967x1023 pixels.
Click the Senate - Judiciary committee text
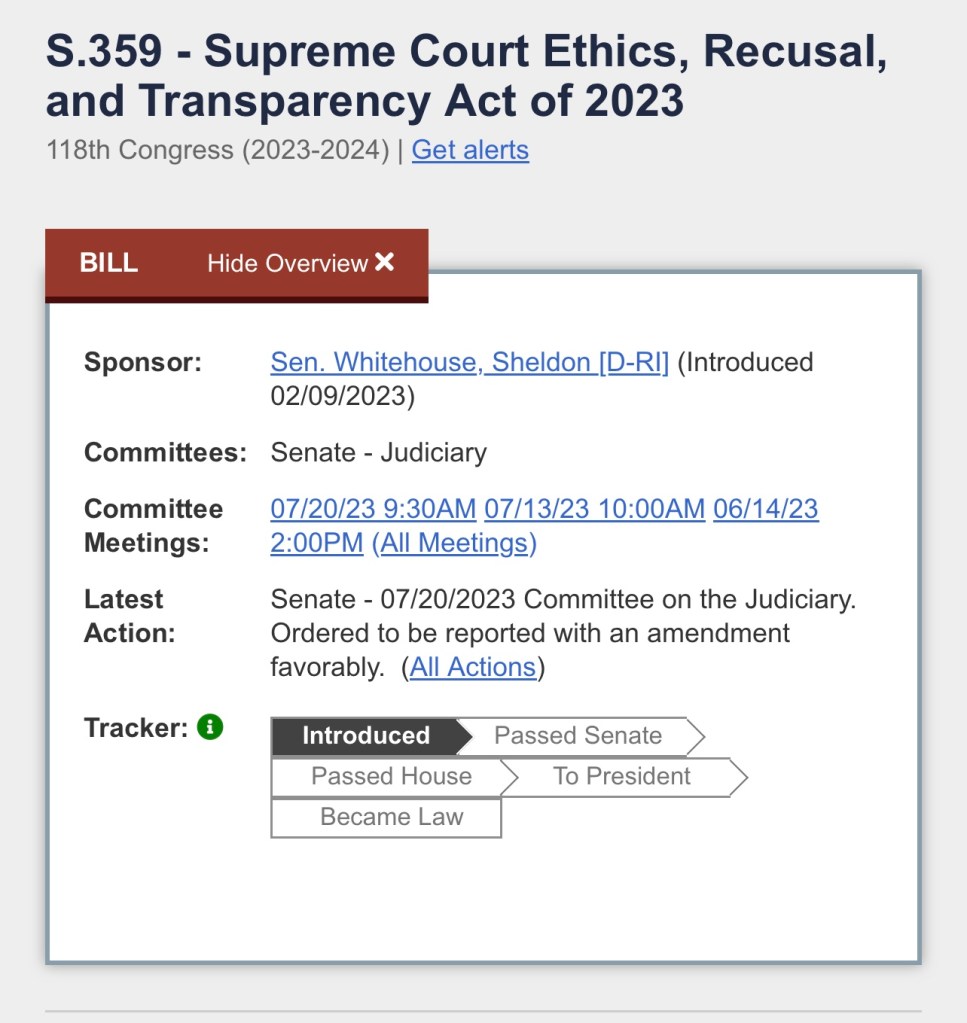coord(378,453)
